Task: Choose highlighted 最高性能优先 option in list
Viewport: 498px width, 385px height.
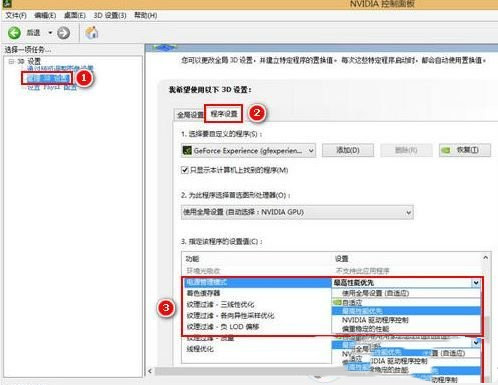Action: [406, 311]
